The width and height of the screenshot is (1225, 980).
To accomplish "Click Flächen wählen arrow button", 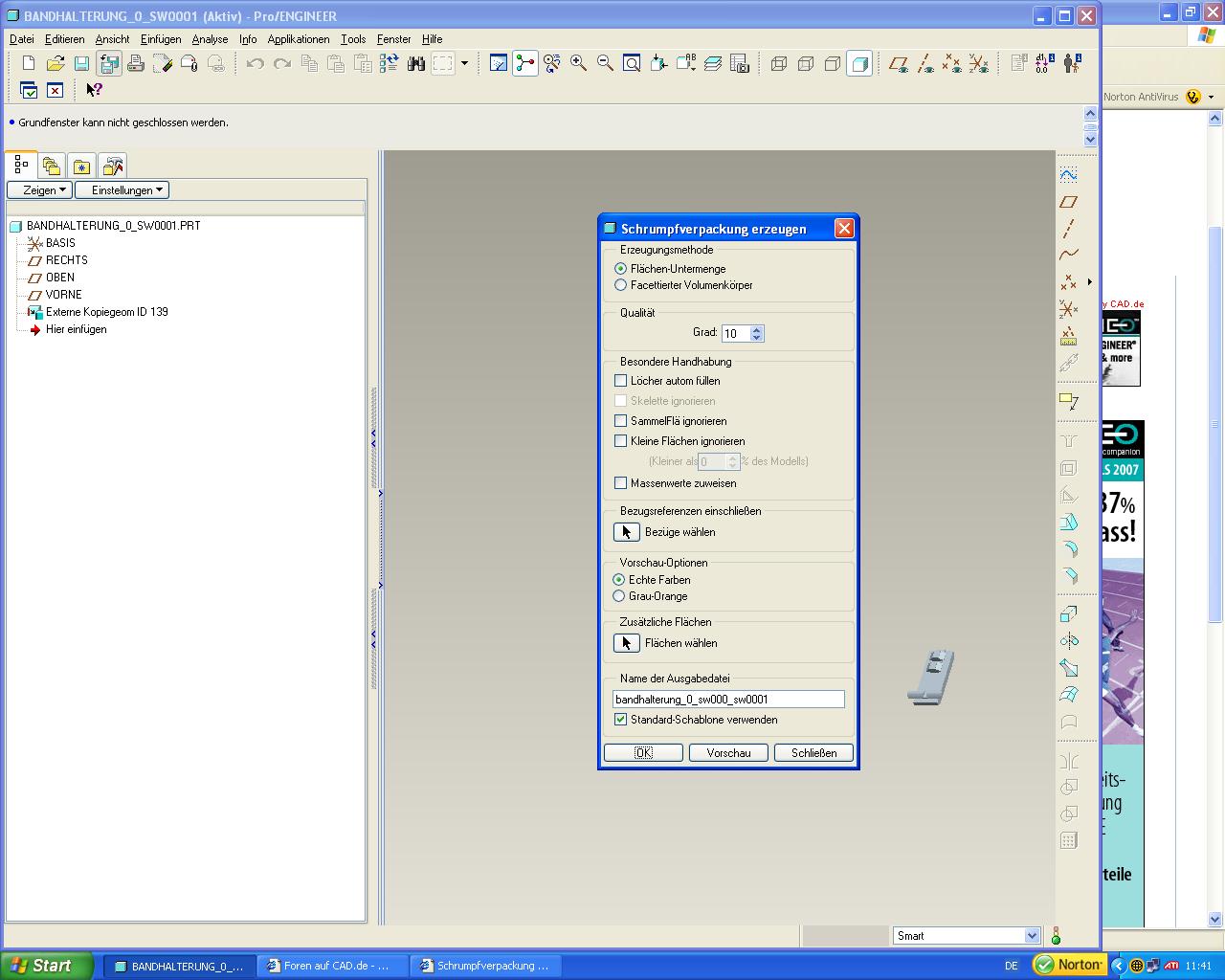I will coord(626,643).
